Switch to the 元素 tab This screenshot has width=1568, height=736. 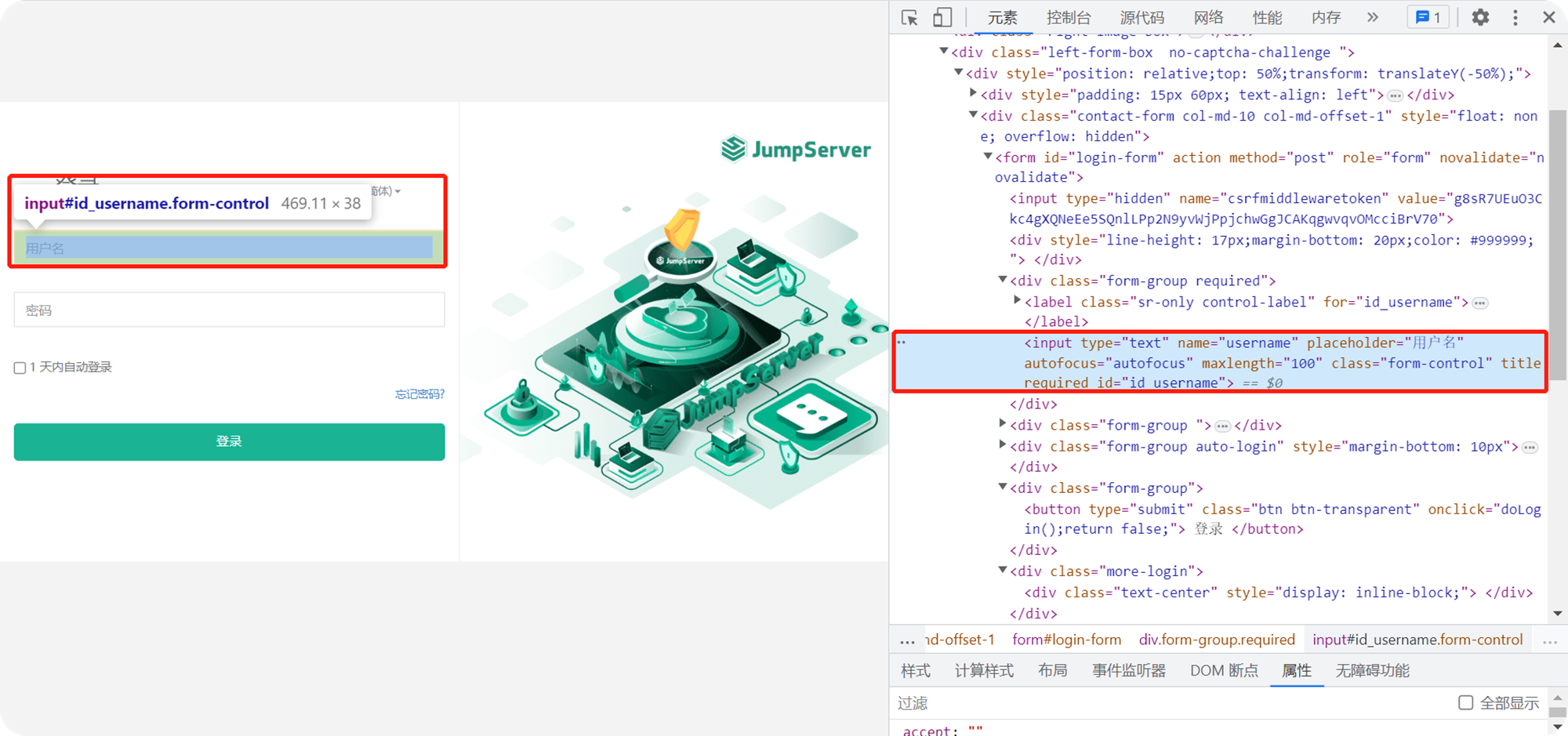coord(1002,17)
